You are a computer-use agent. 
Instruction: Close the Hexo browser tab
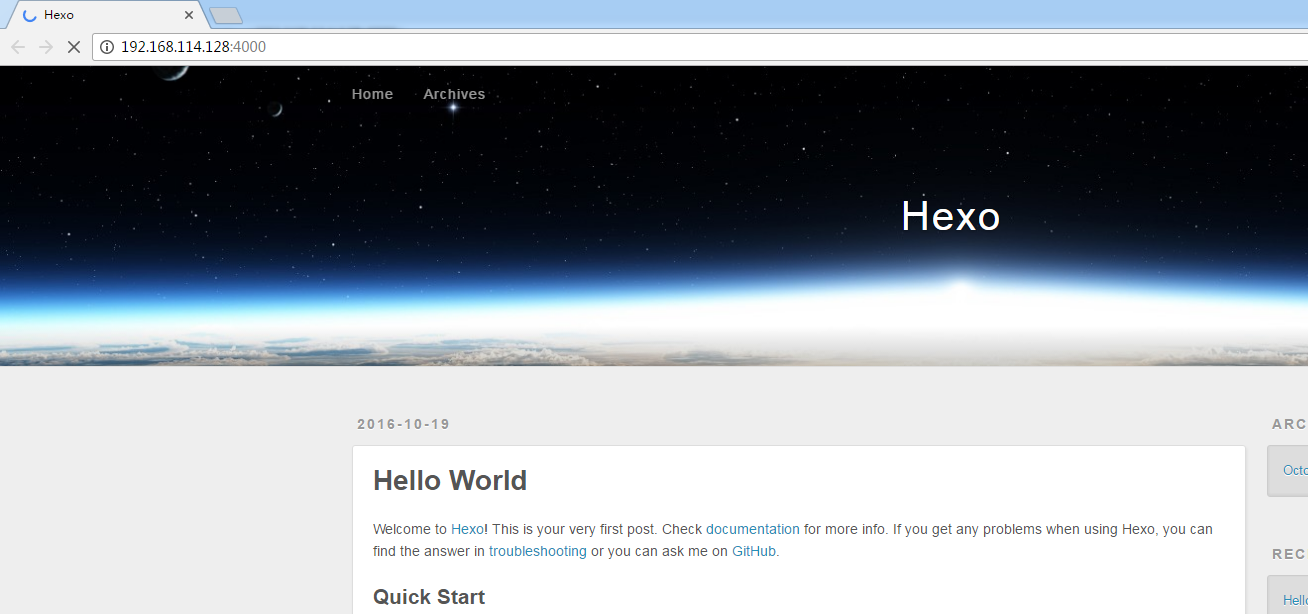pos(189,15)
